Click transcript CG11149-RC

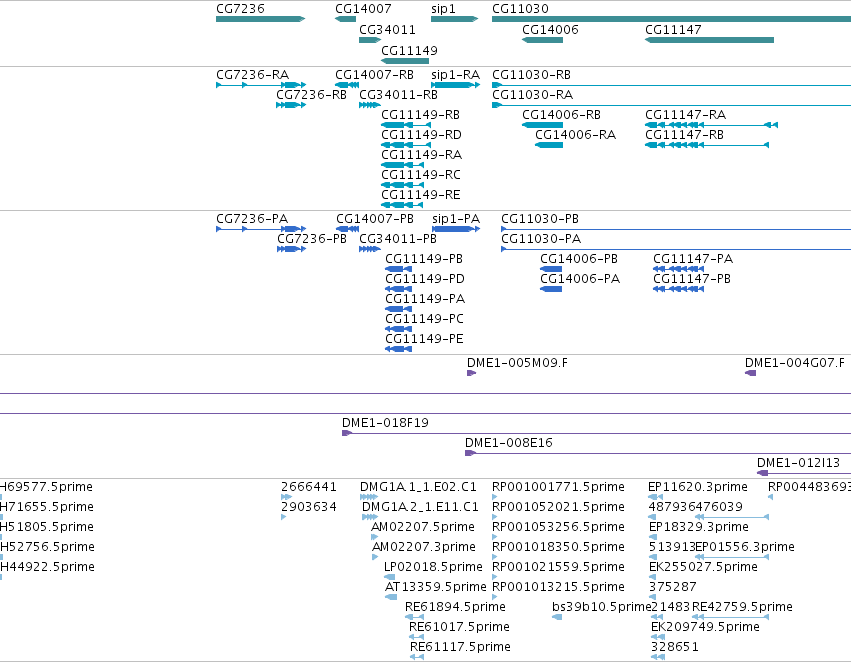coord(421,175)
